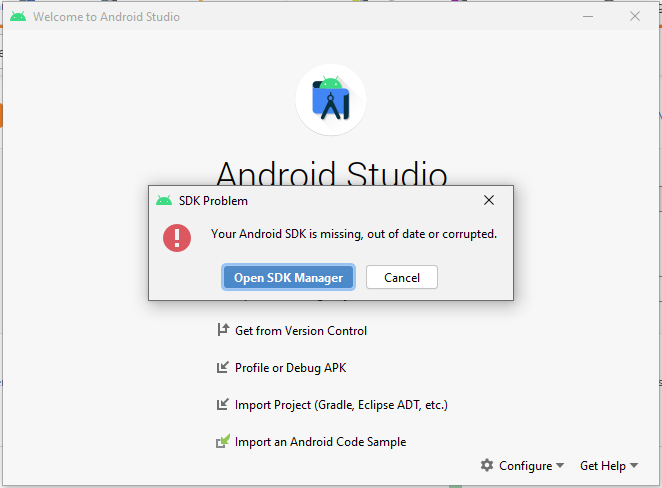Open the Get Help dropdown menu

point(608,466)
